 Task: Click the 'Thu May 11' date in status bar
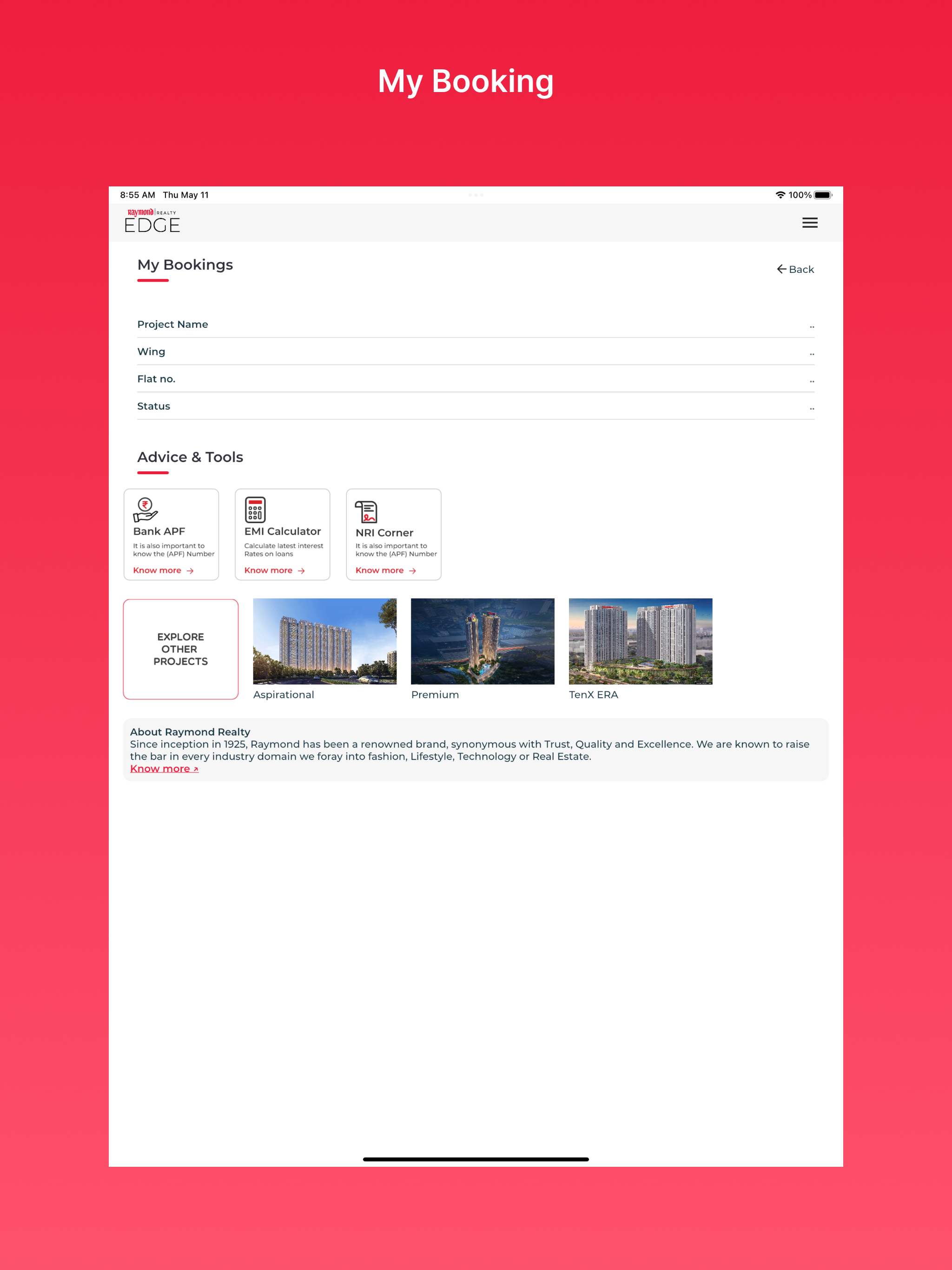pyautogui.click(x=186, y=195)
